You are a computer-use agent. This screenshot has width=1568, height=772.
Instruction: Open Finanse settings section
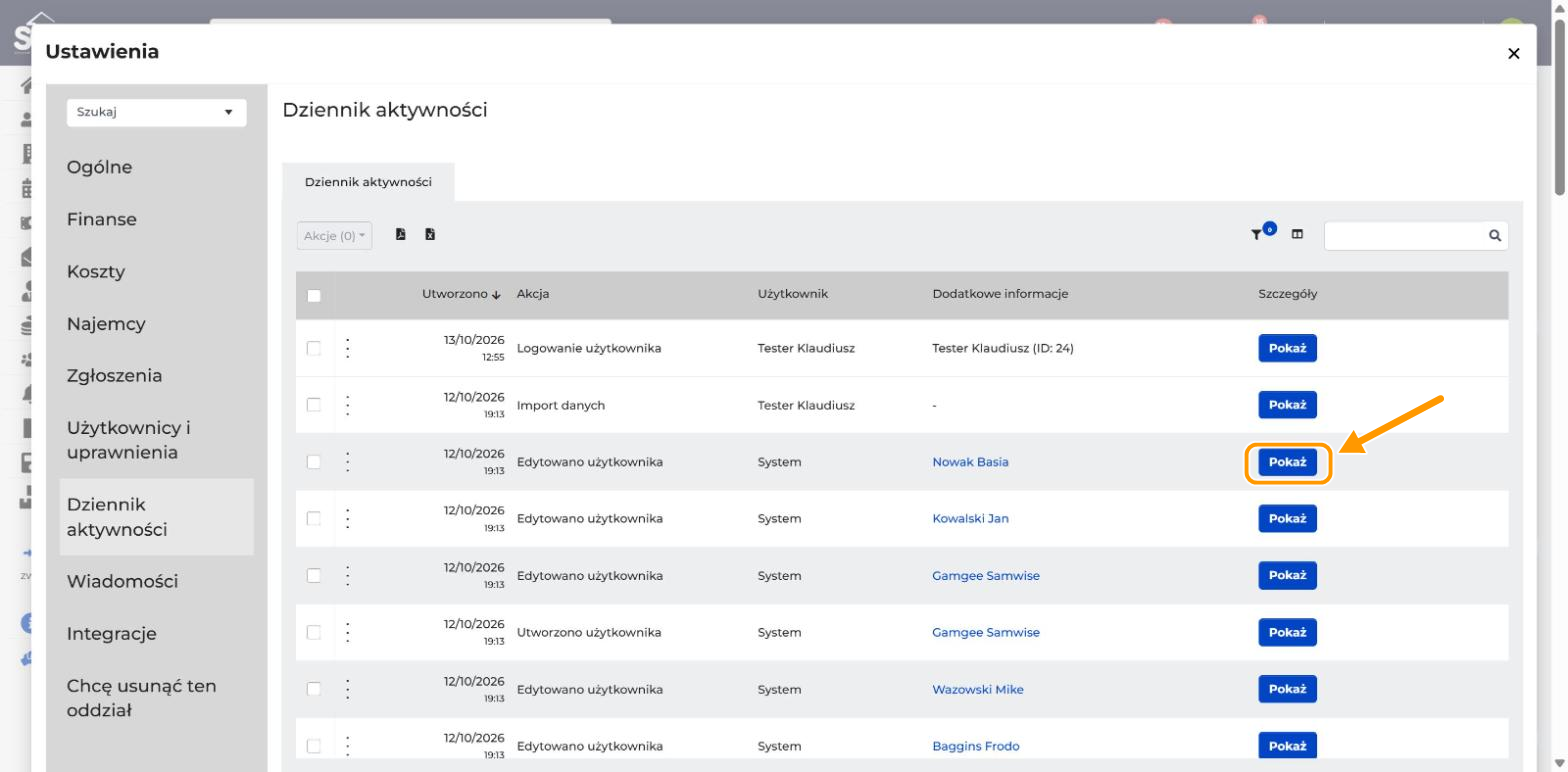pyautogui.click(x=102, y=219)
